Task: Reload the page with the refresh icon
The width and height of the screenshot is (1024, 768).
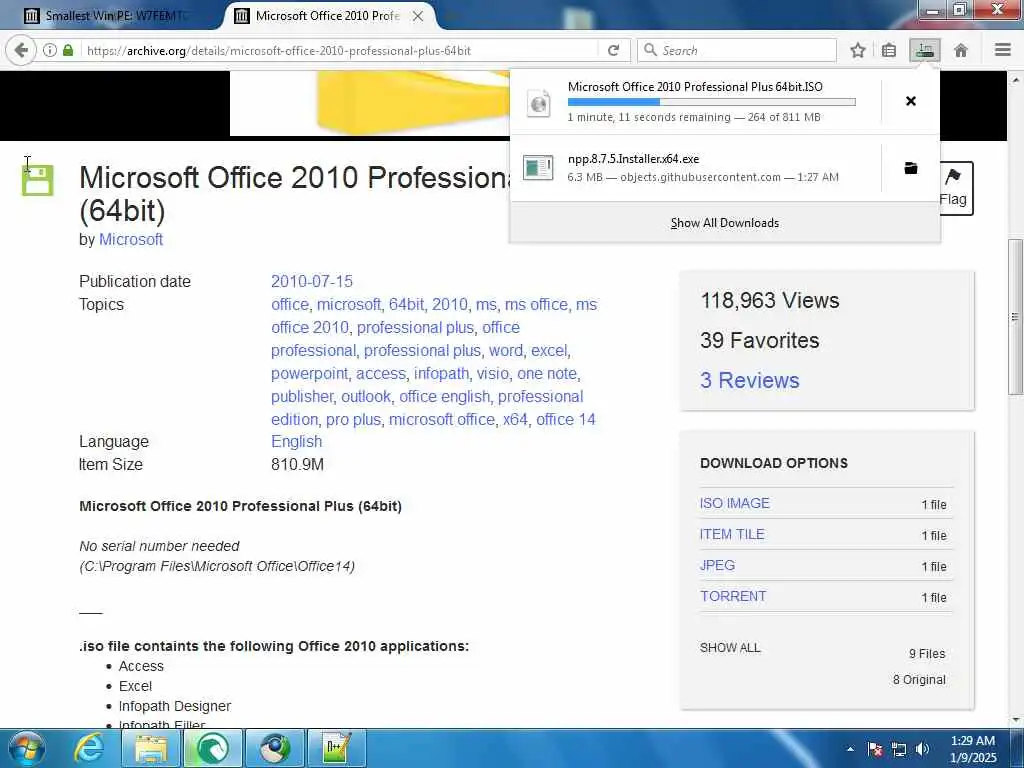Action: pyautogui.click(x=613, y=50)
